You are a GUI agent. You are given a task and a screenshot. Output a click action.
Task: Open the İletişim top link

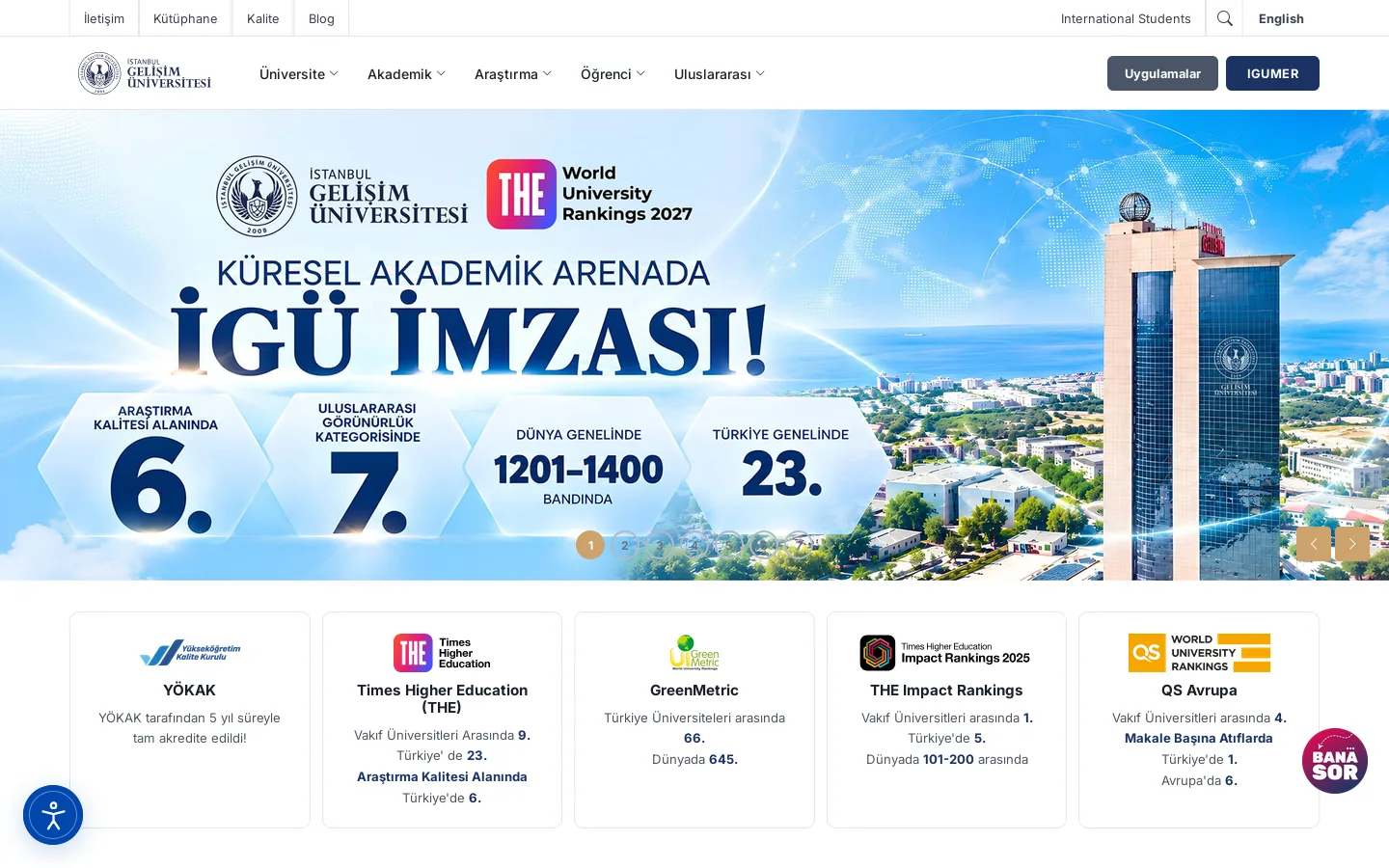104,18
